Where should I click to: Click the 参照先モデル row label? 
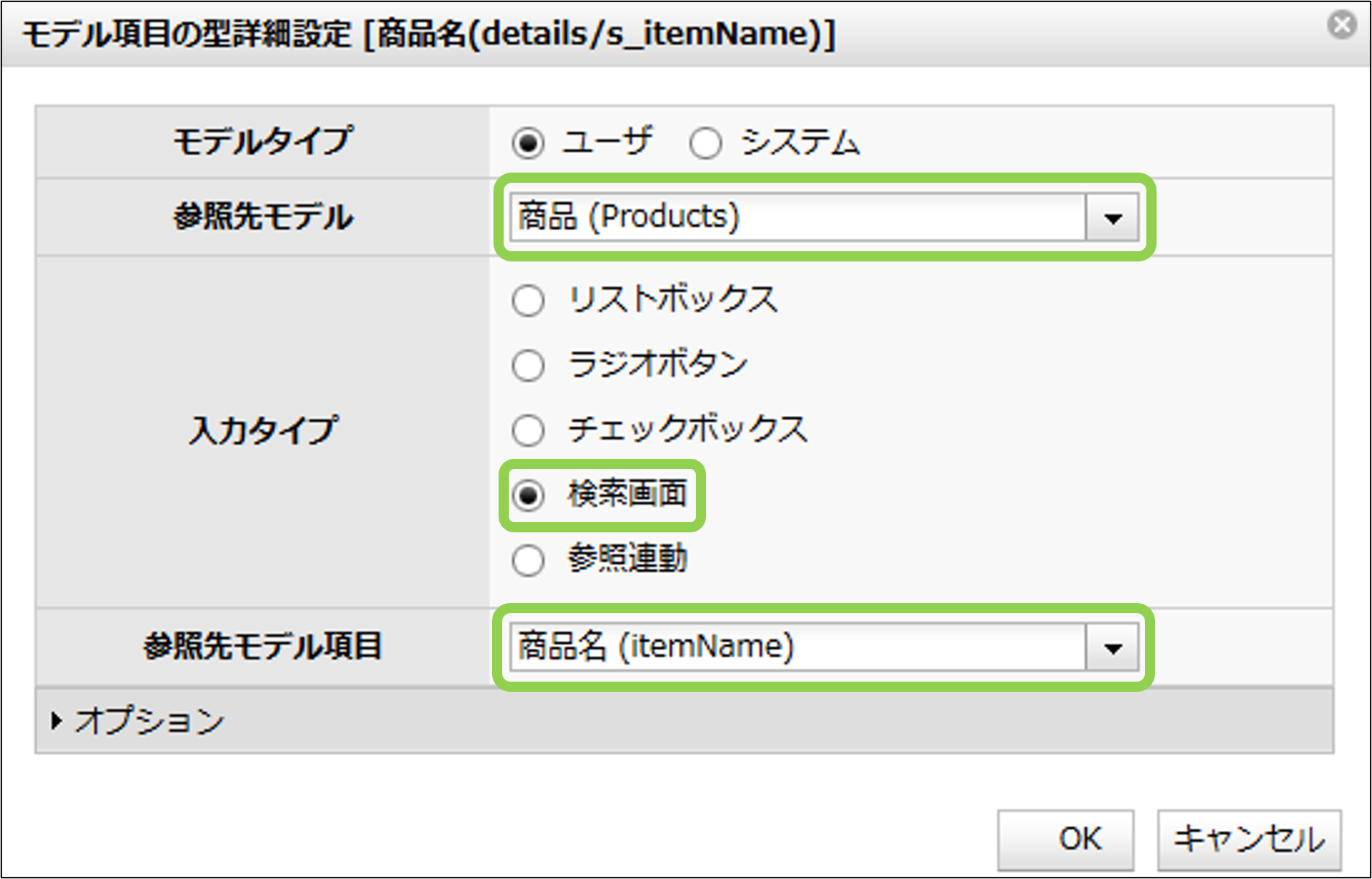(x=263, y=217)
